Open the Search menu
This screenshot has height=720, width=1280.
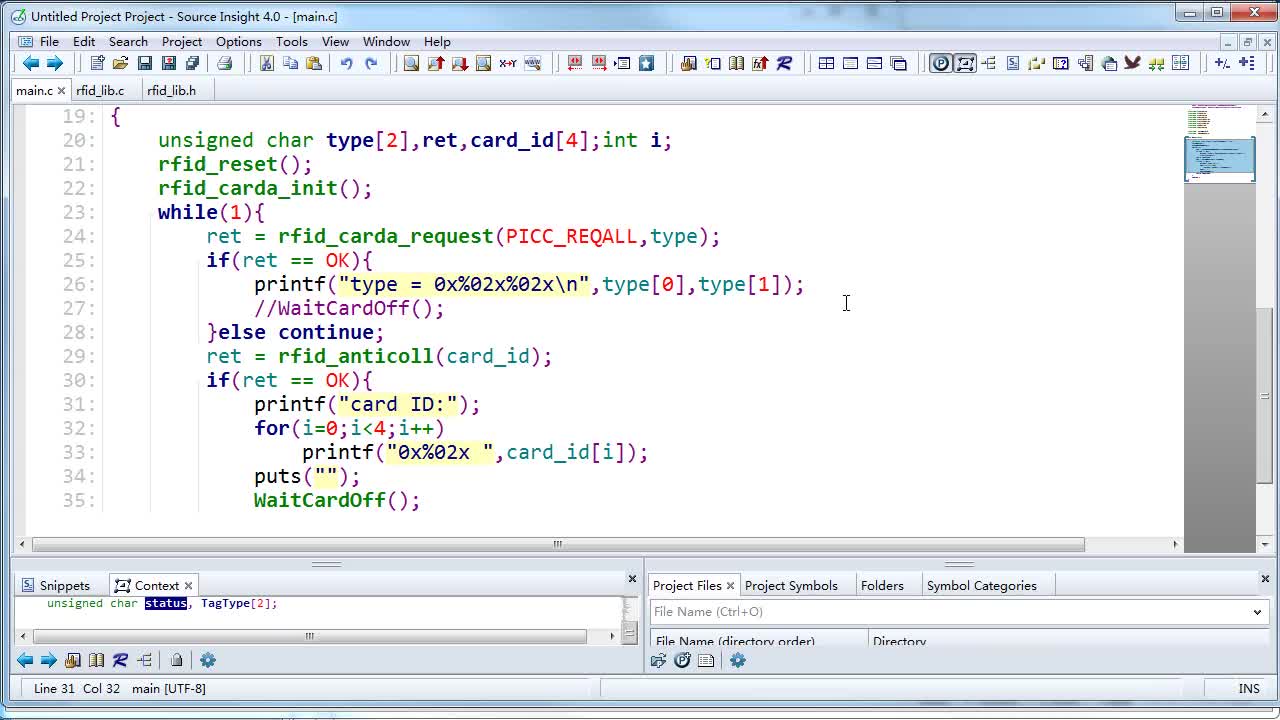point(128,41)
